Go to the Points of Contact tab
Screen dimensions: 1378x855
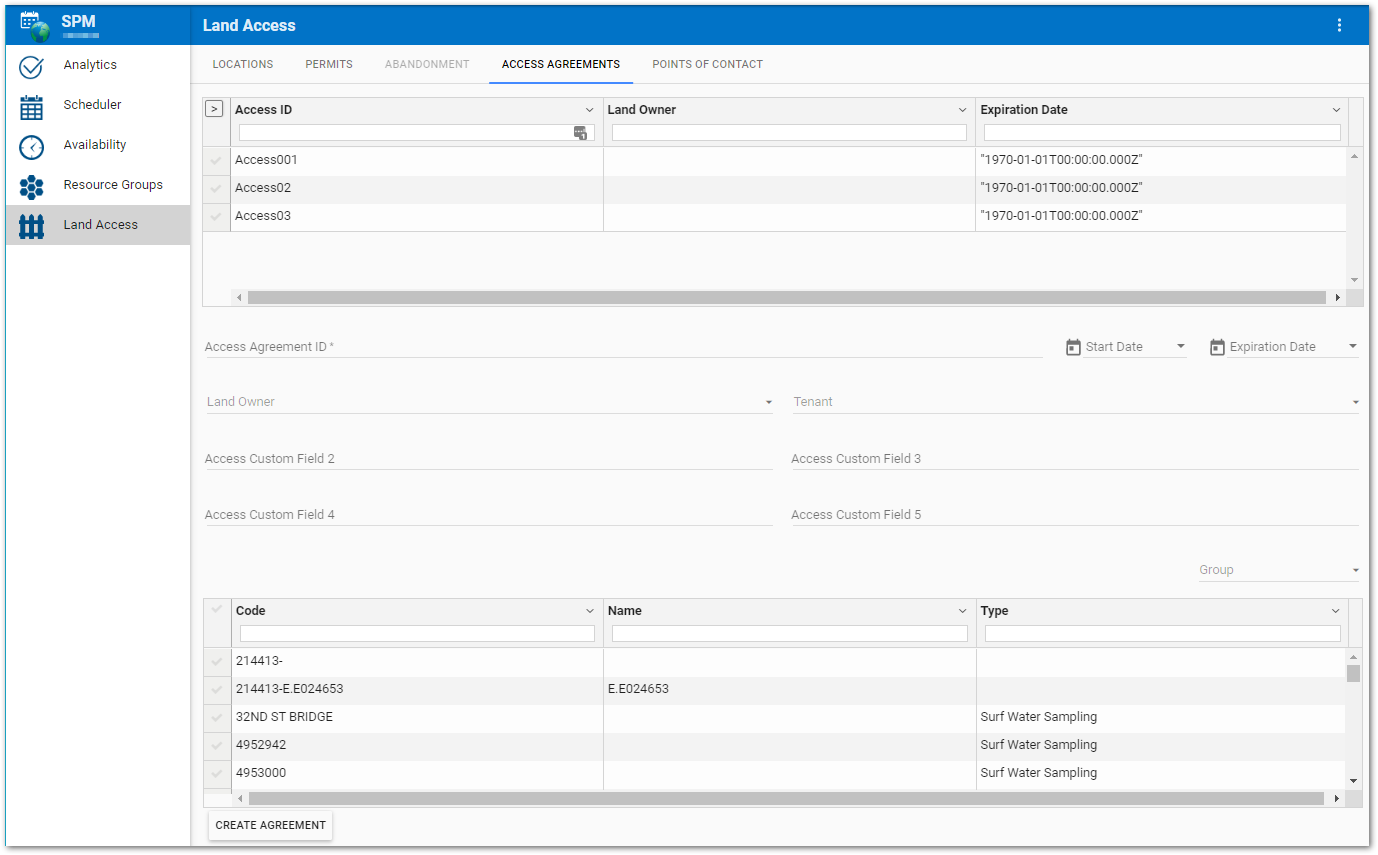coord(707,64)
